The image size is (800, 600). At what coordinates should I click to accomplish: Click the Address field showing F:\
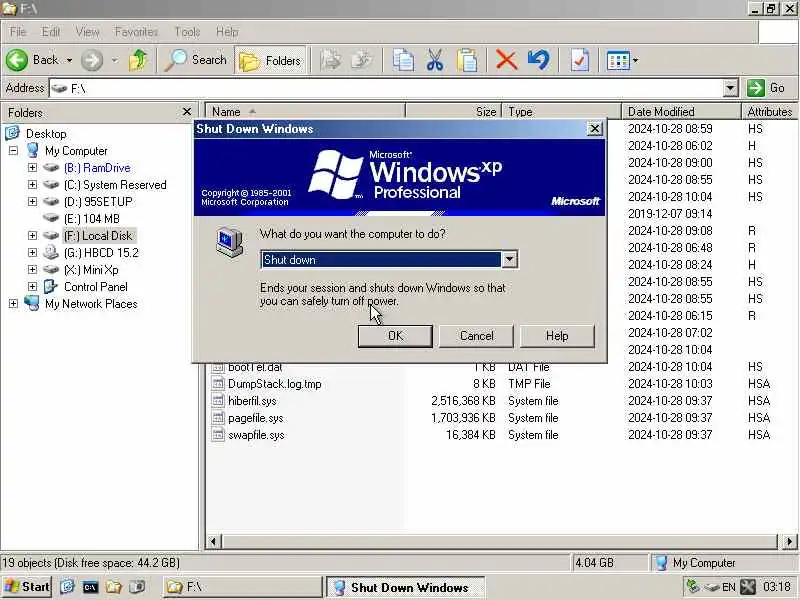pyautogui.click(x=387, y=88)
